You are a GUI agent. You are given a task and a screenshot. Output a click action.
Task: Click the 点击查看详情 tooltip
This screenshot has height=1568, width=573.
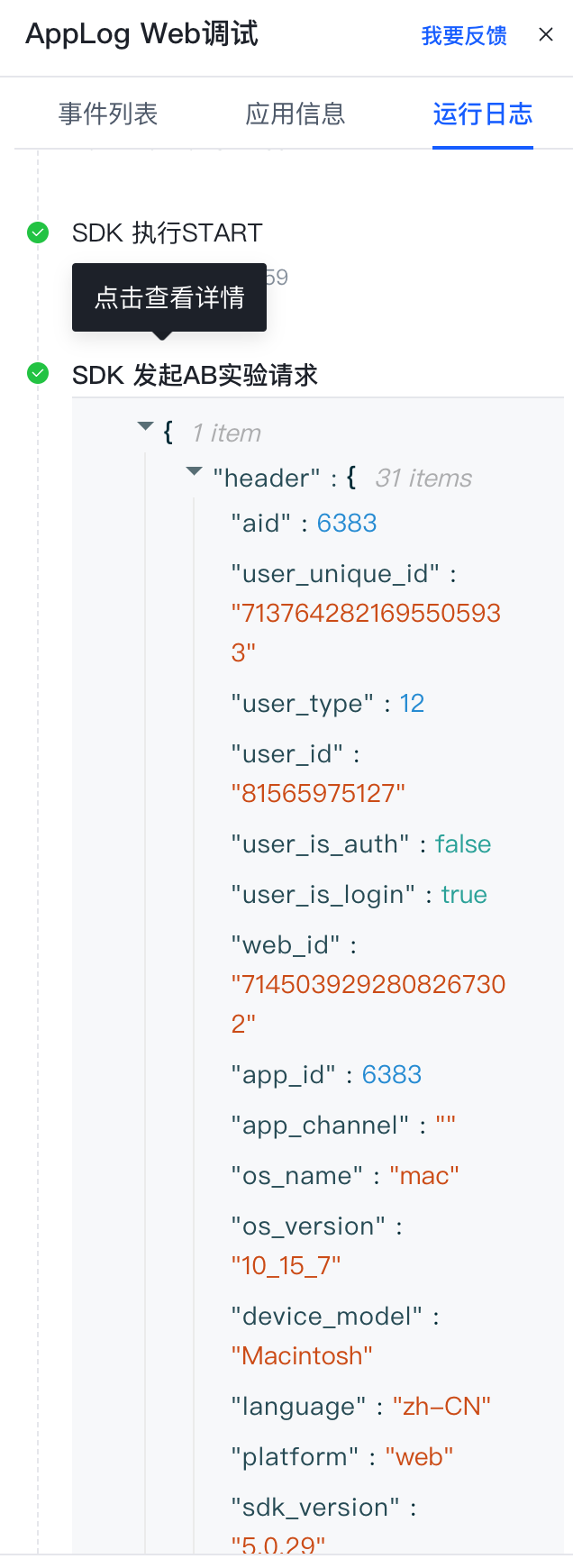pyautogui.click(x=169, y=297)
